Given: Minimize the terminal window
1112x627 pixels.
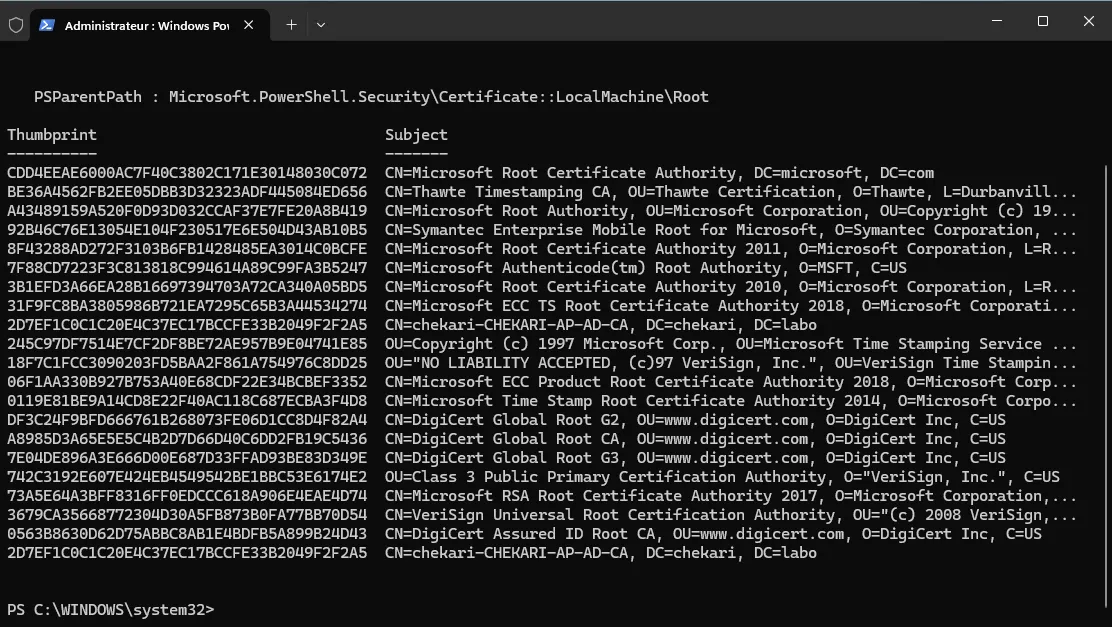Looking at the screenshot, I should click(996, 21).
